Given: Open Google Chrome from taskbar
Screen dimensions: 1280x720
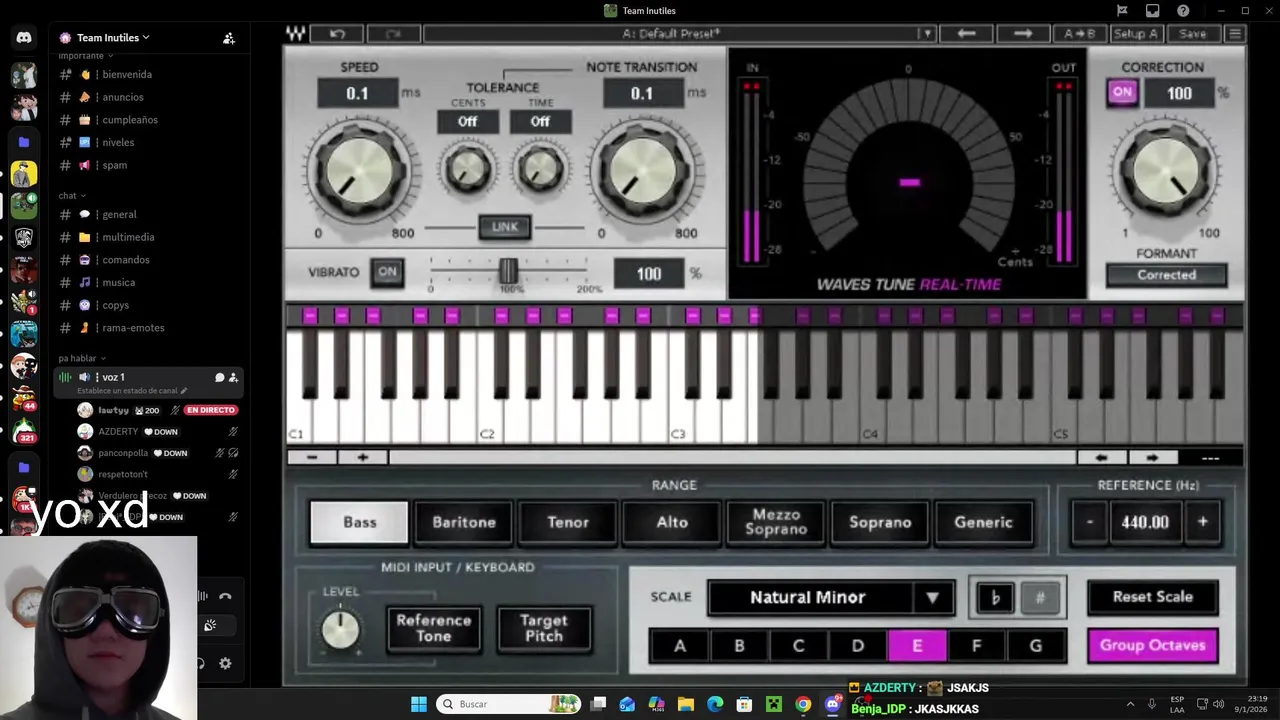Looking at the screenshot, I should click(x=803, y=704).
